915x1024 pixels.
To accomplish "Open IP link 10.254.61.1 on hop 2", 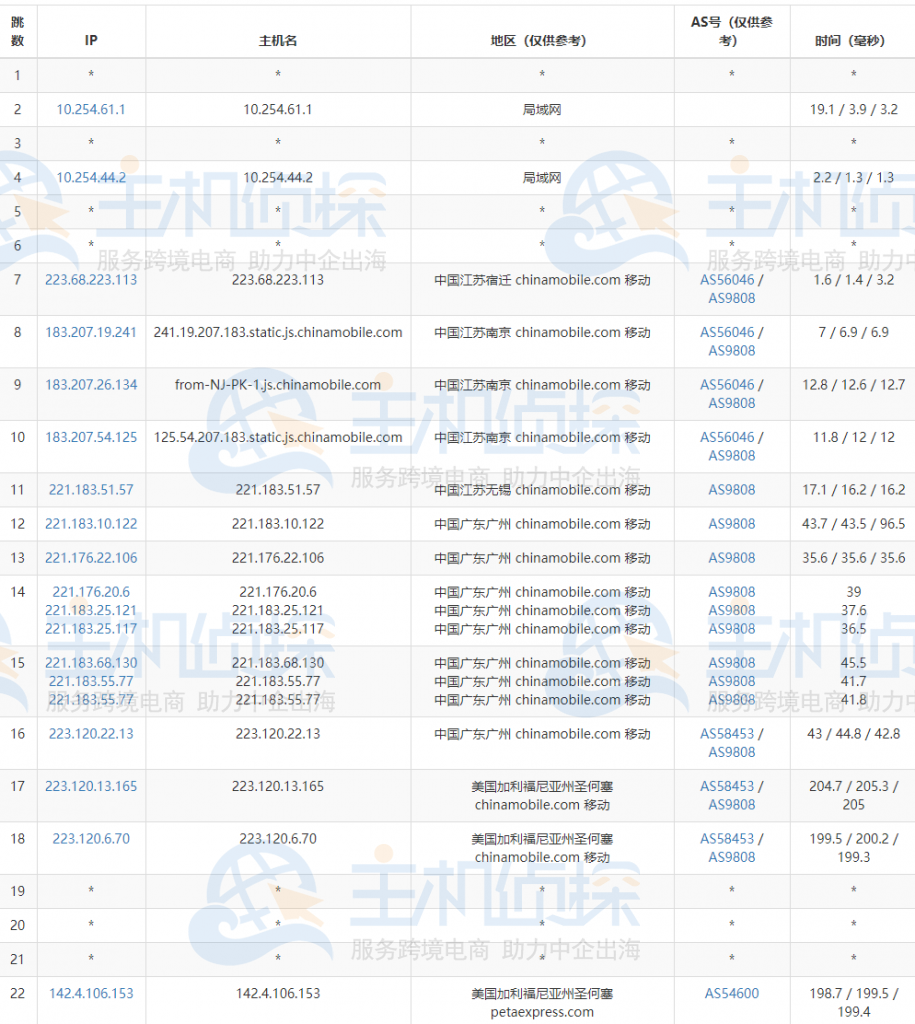I will [x=90, y=109].
